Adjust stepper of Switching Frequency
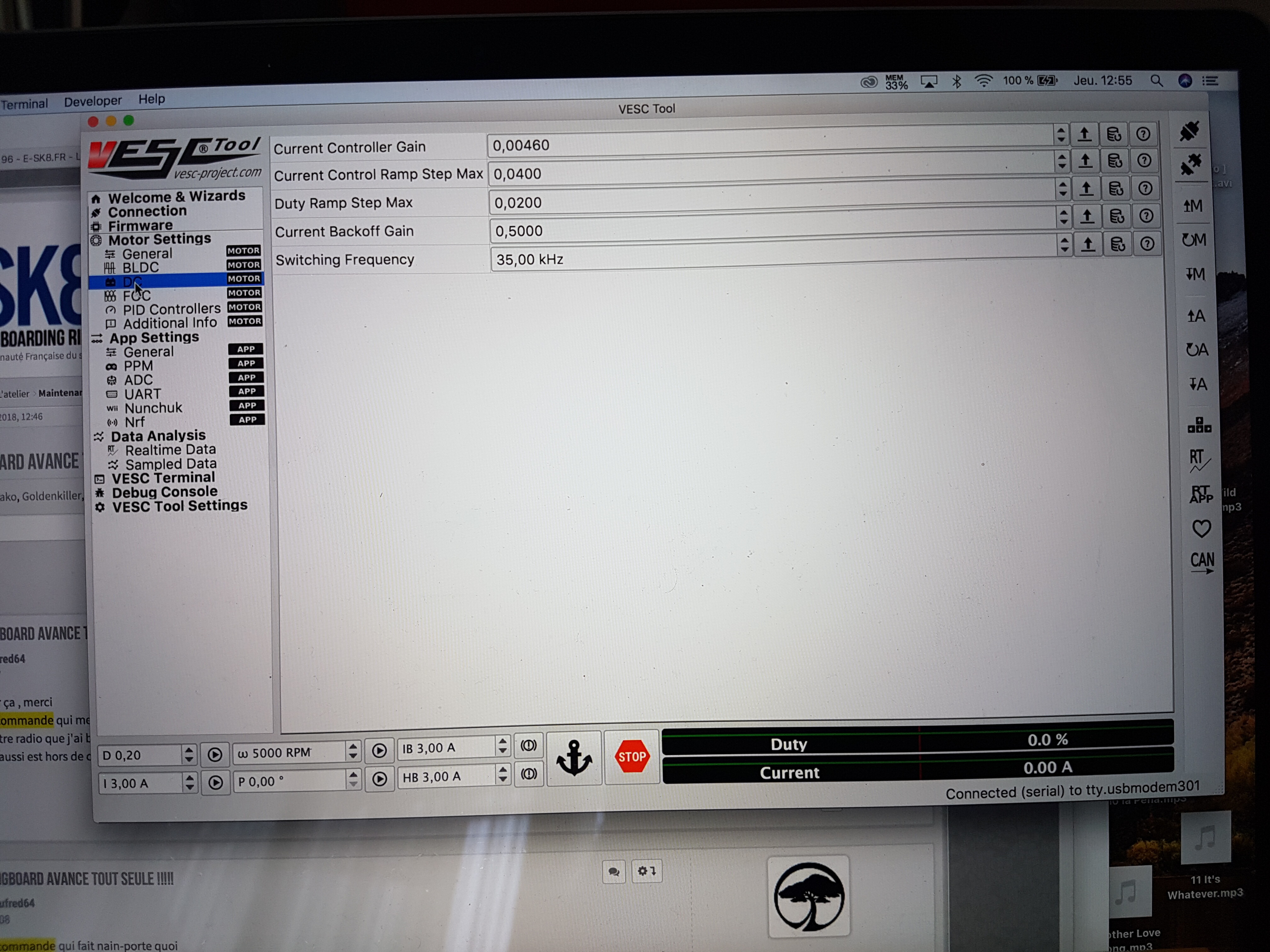 point(1064,245)
